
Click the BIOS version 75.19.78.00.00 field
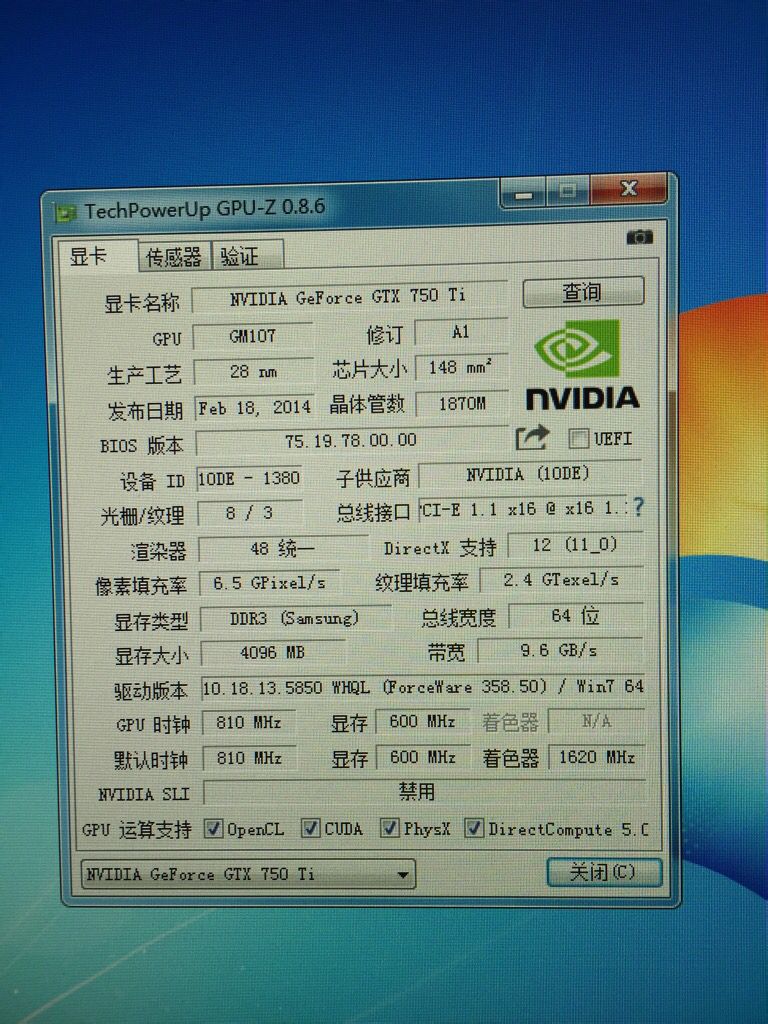click(351, 441)
